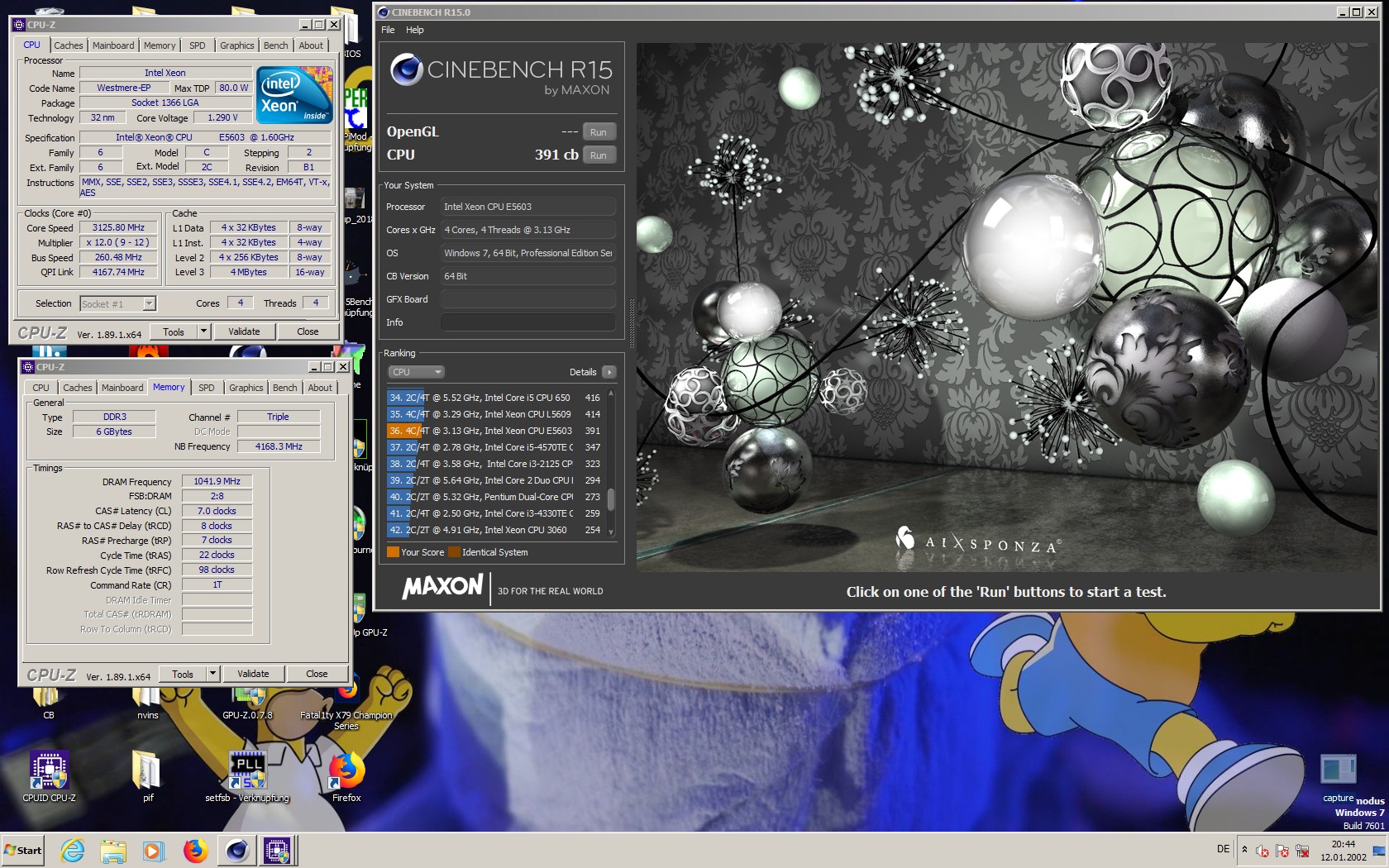Select the nvins desktop item
Image resolution: width=1389 pixels, height=868 pixels.
coord(148,704)
